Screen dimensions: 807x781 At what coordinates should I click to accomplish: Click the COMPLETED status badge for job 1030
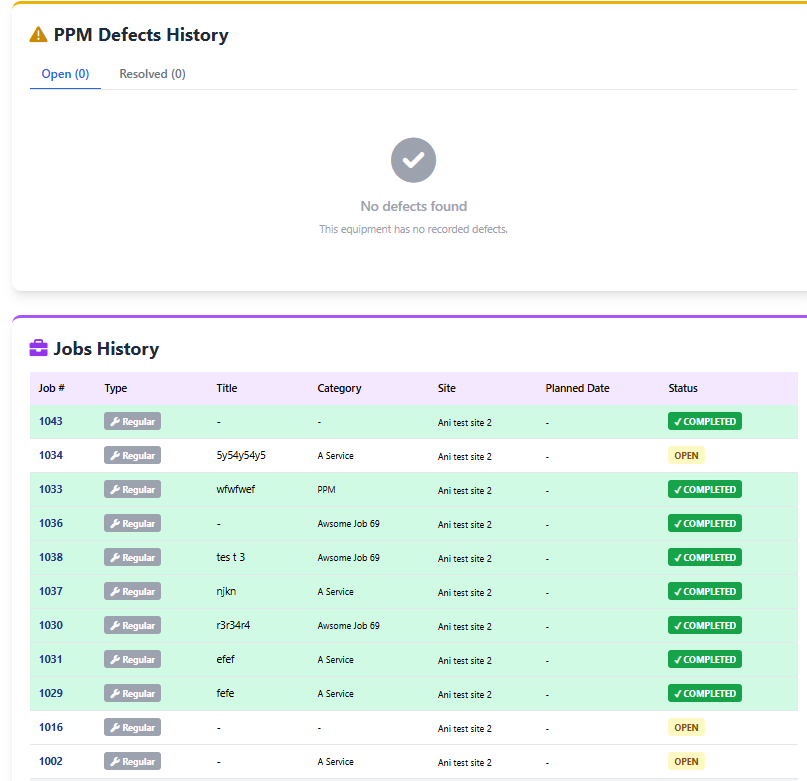(x=705, y=625)
